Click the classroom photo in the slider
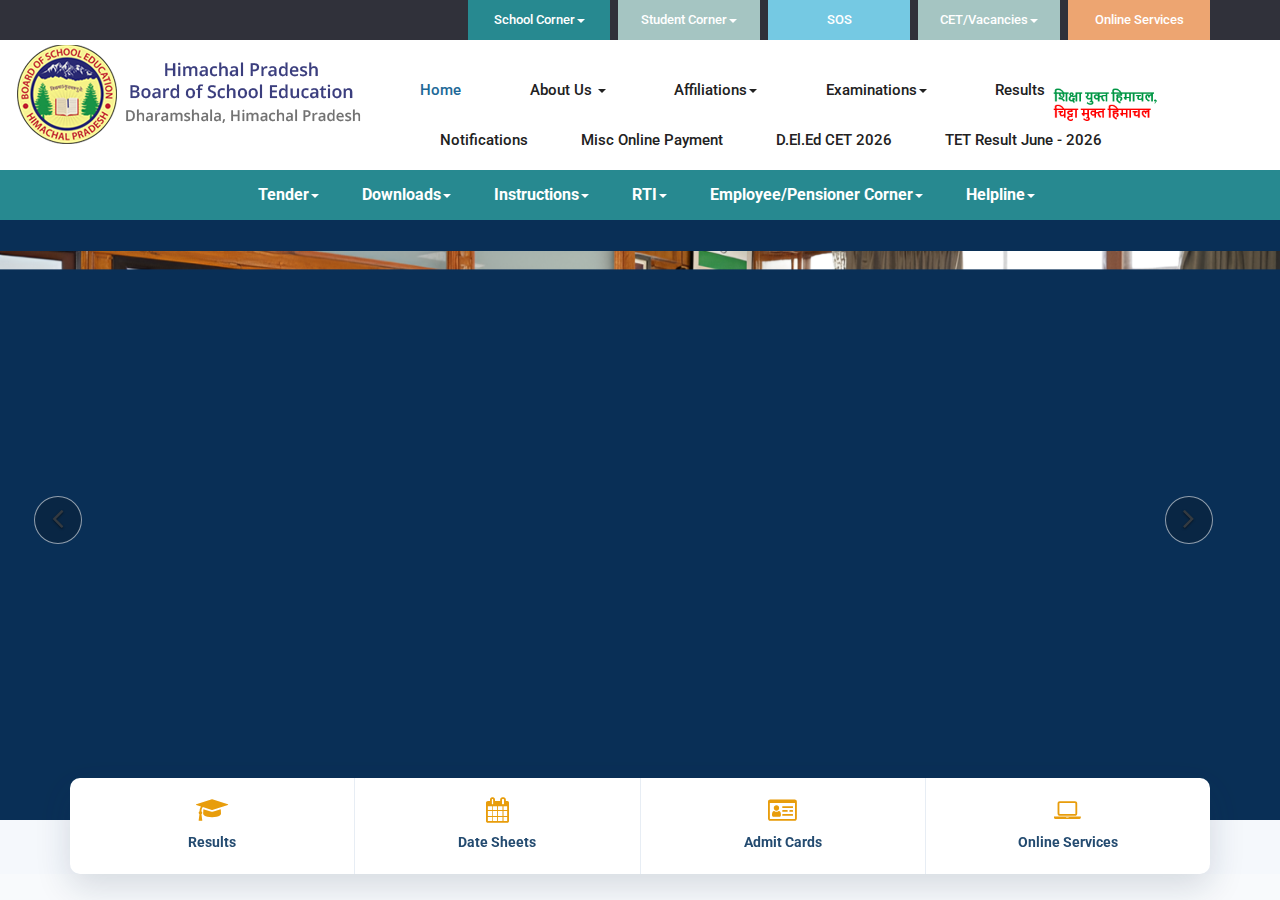This screenshot has width=1280, height=900. (640, 260)
